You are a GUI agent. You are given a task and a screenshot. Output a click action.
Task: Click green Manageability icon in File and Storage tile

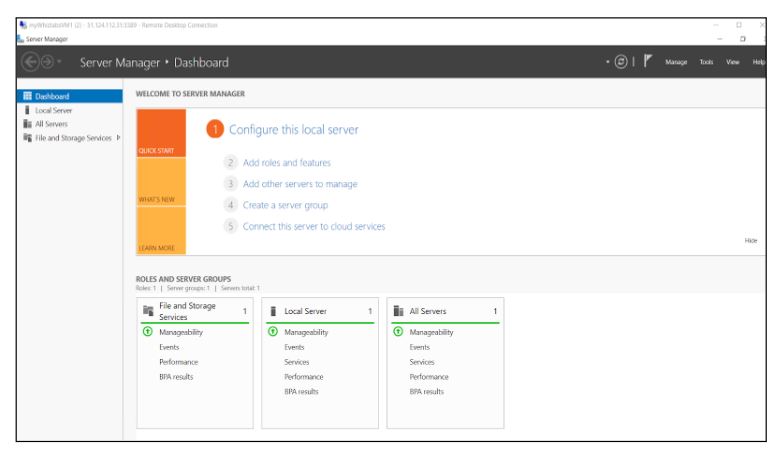coord(147,331)
